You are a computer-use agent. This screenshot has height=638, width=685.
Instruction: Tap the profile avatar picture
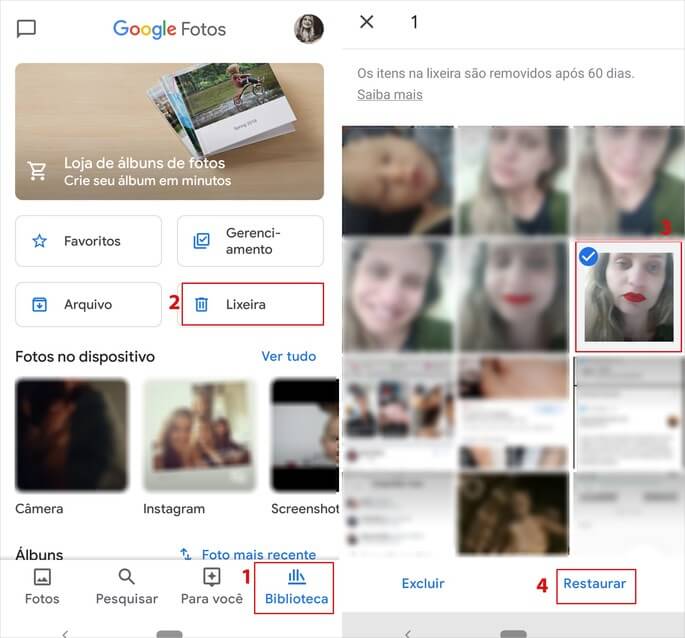pos(308,29)
